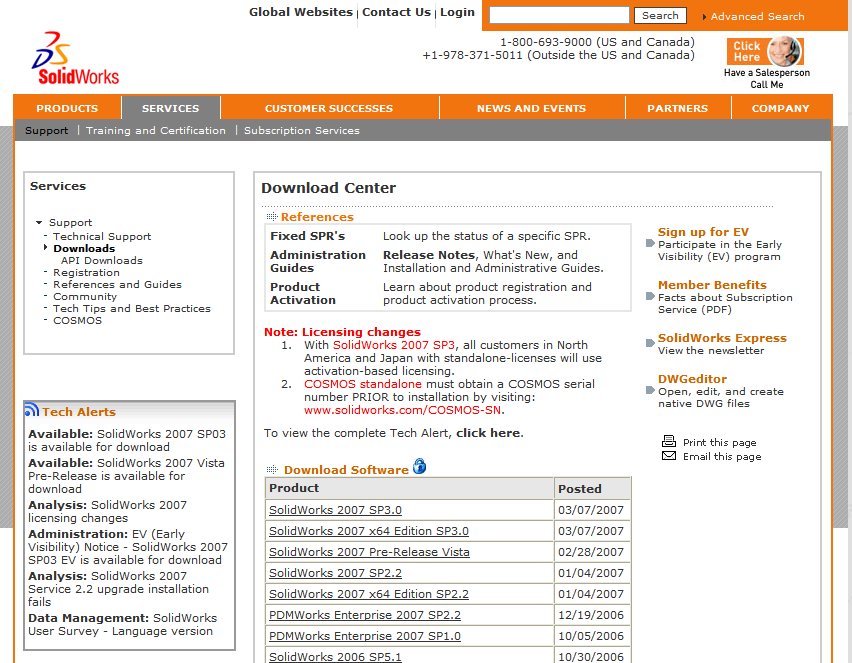The width and height of the screenshot is (852, 663).
Task: Click the salesperson Click Here image
Action: point(765,51)
